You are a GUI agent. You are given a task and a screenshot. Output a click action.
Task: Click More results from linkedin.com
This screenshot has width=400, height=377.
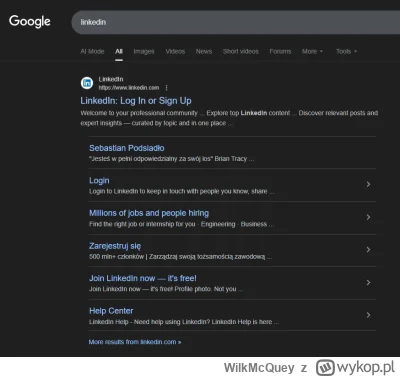(x=135, y=342)
